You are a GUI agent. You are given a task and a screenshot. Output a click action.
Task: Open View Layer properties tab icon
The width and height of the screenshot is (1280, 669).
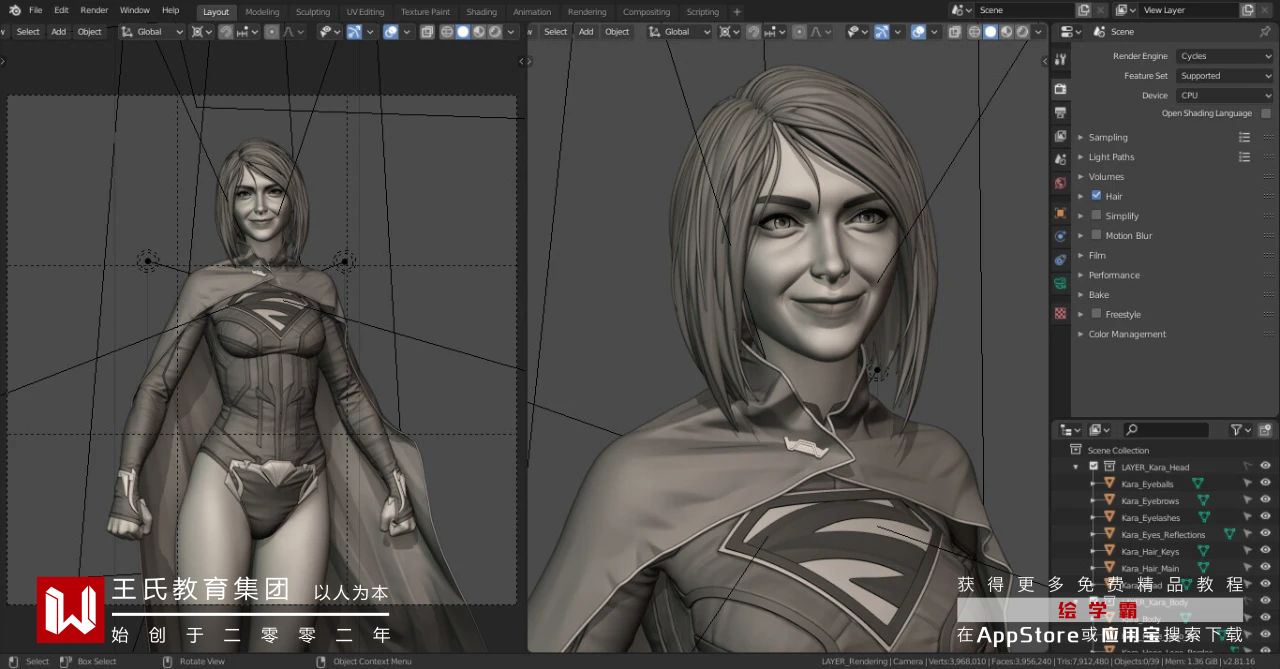[x=1060, y=137]
